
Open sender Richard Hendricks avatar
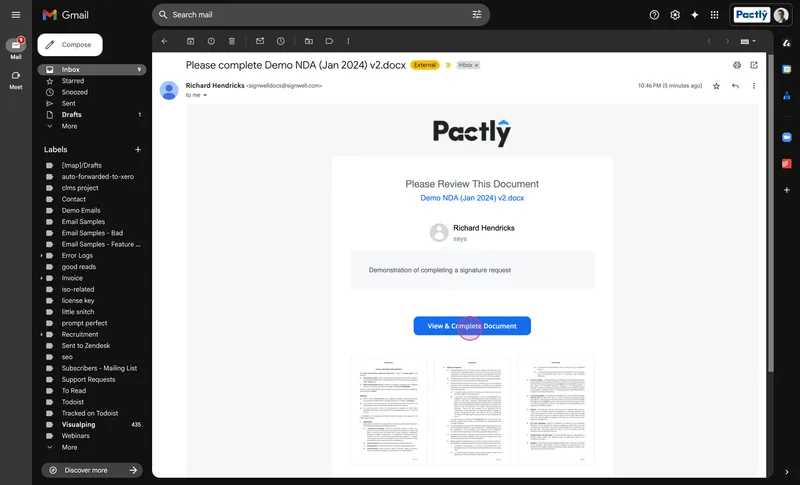(169, 90)
